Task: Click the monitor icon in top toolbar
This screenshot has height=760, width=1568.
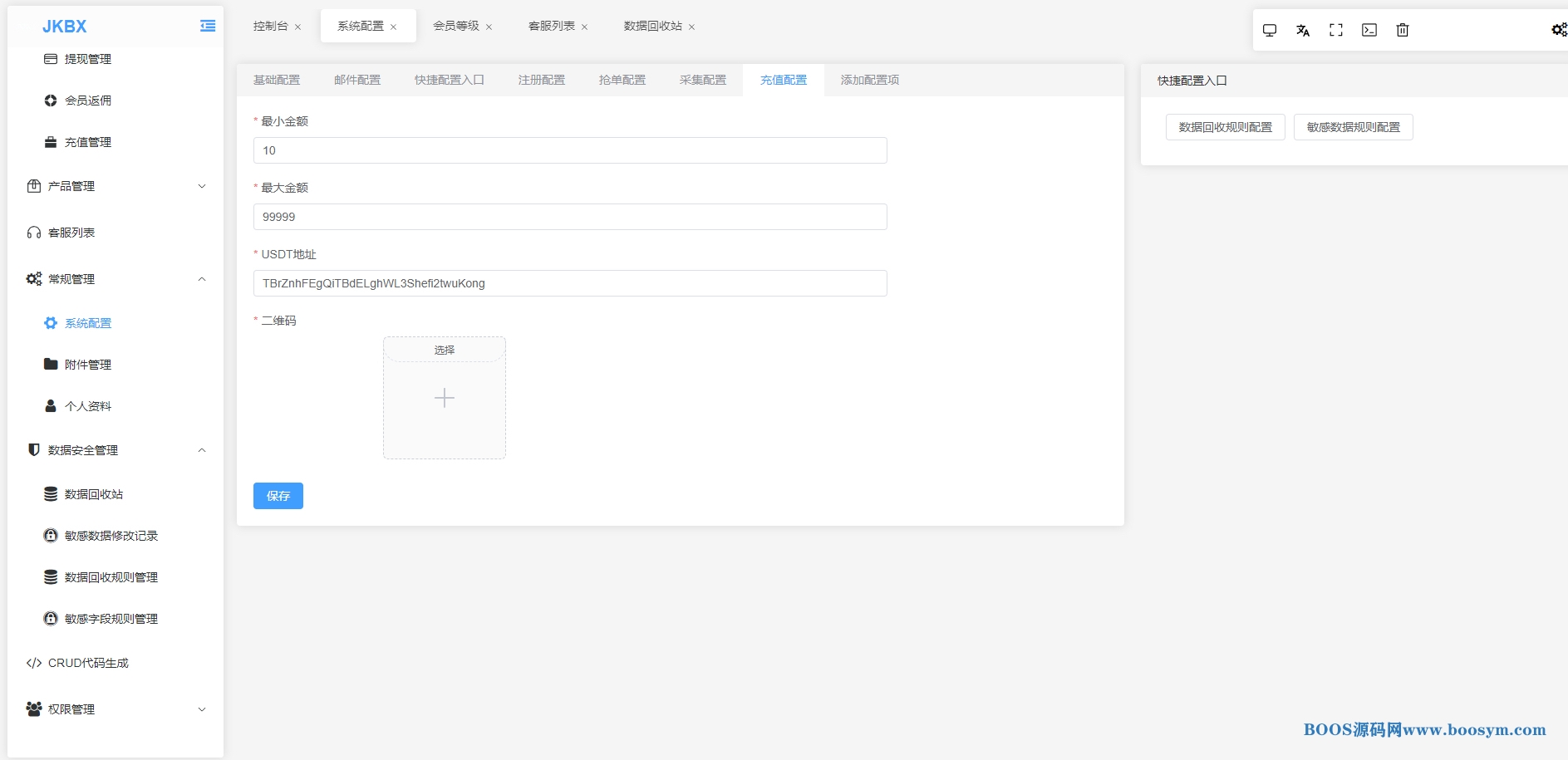Action: tap(1269, 31)
